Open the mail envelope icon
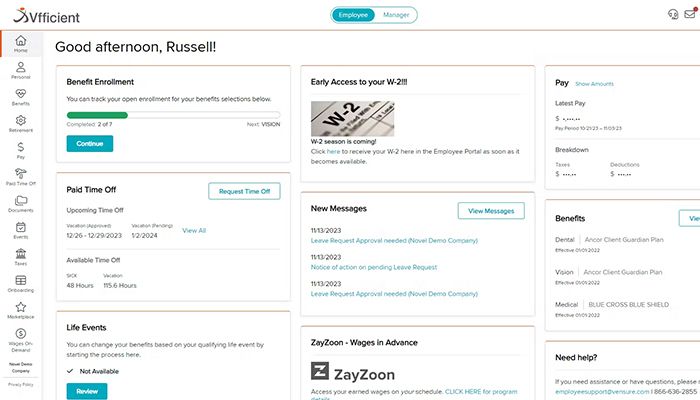 click(690, 14)
